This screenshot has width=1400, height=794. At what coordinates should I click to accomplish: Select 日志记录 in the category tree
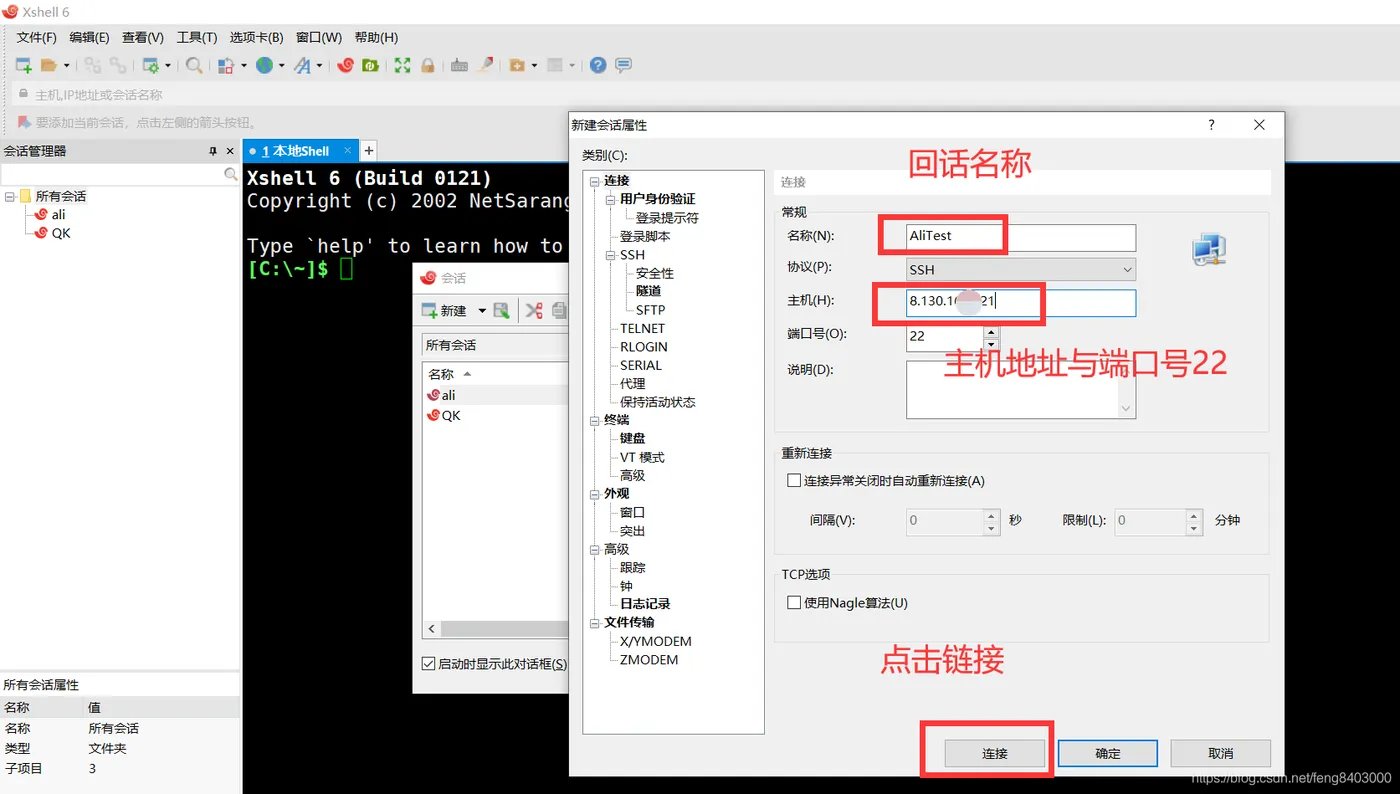pos(645,604)
